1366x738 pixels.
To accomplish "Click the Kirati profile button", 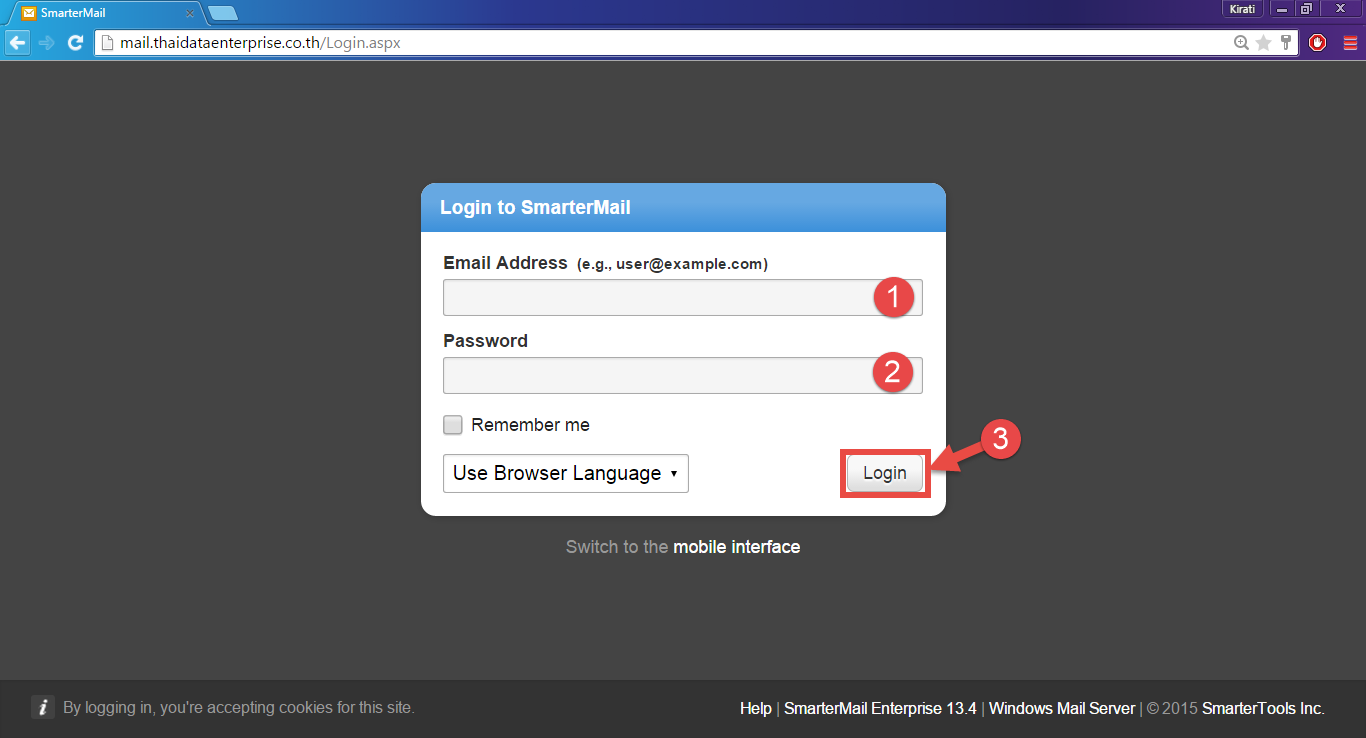I will point(1240,9).
